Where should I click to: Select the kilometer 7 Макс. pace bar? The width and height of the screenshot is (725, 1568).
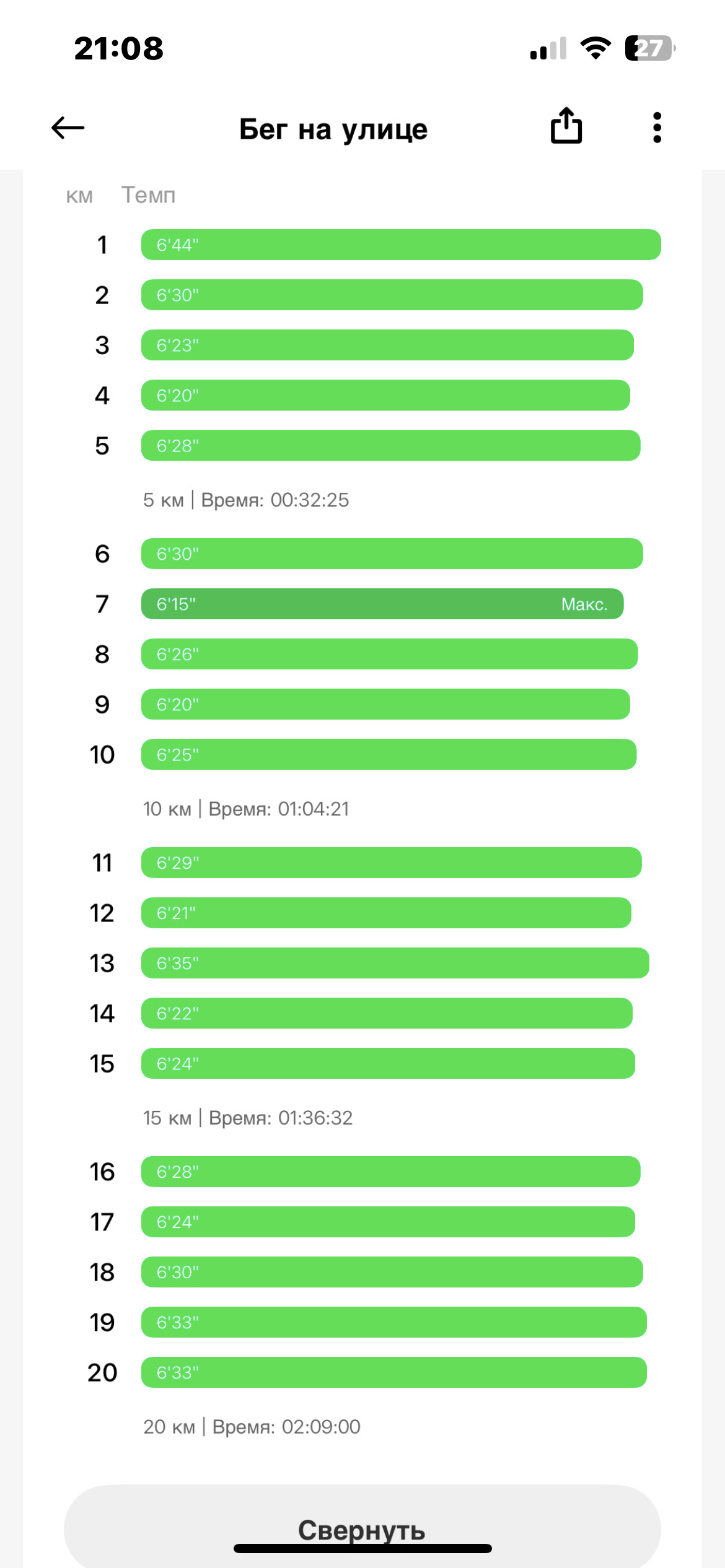[382, 604]
